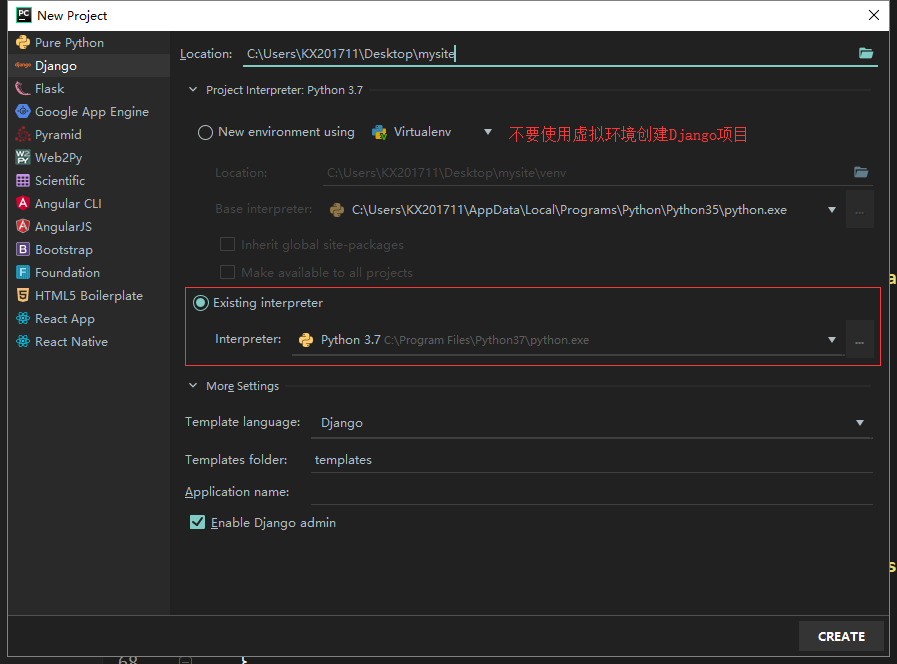Open the existing Interpreter dropdown
Image resolution: width=897 pixels, height=664 pixels.
(x=832, y=340)
